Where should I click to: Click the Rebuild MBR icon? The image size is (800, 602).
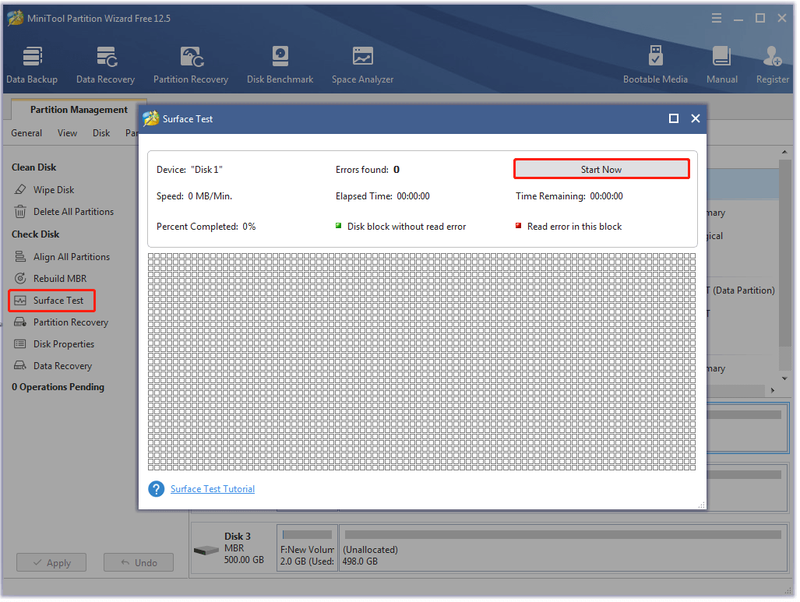20,278
